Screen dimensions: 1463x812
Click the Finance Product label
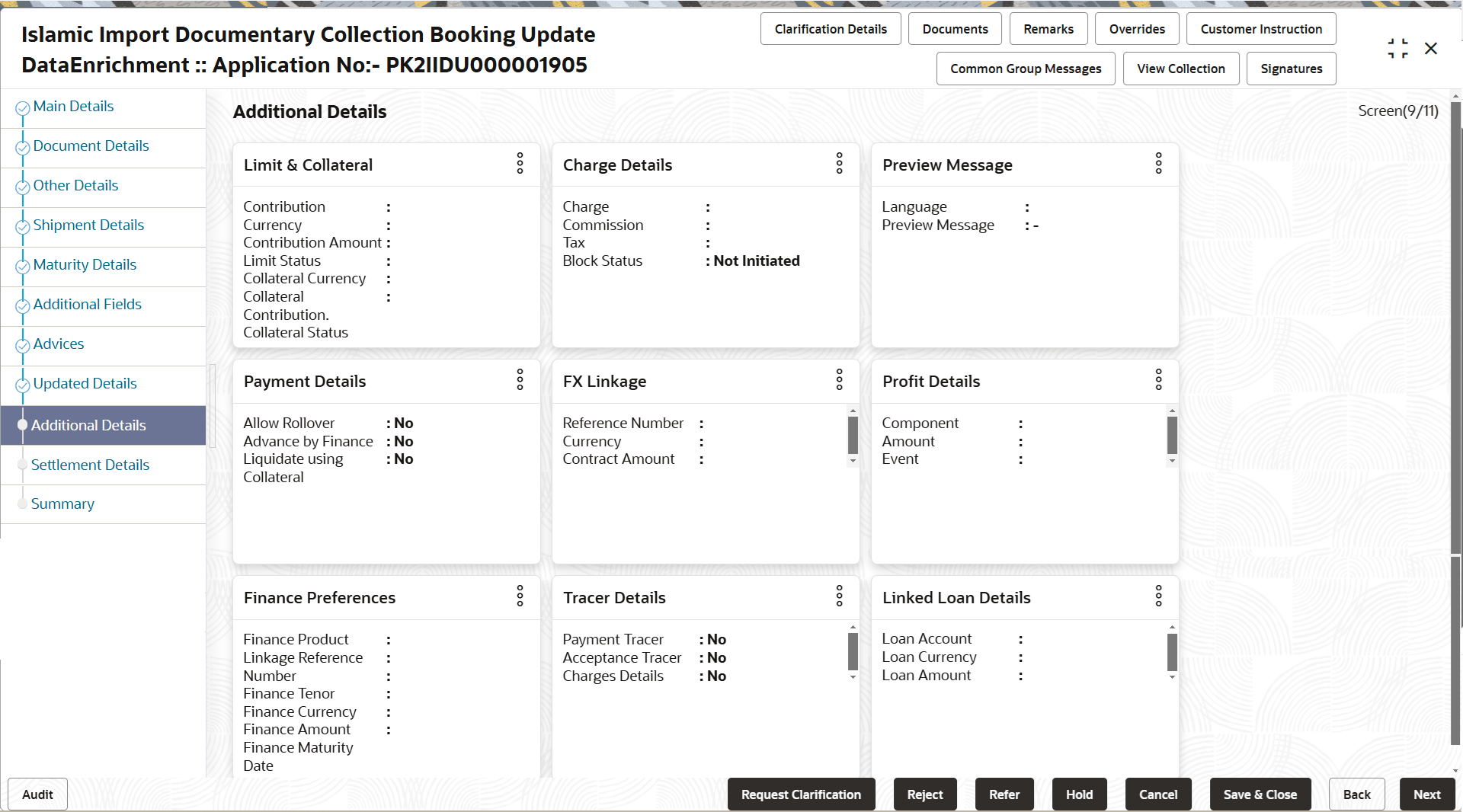[296, 640]
